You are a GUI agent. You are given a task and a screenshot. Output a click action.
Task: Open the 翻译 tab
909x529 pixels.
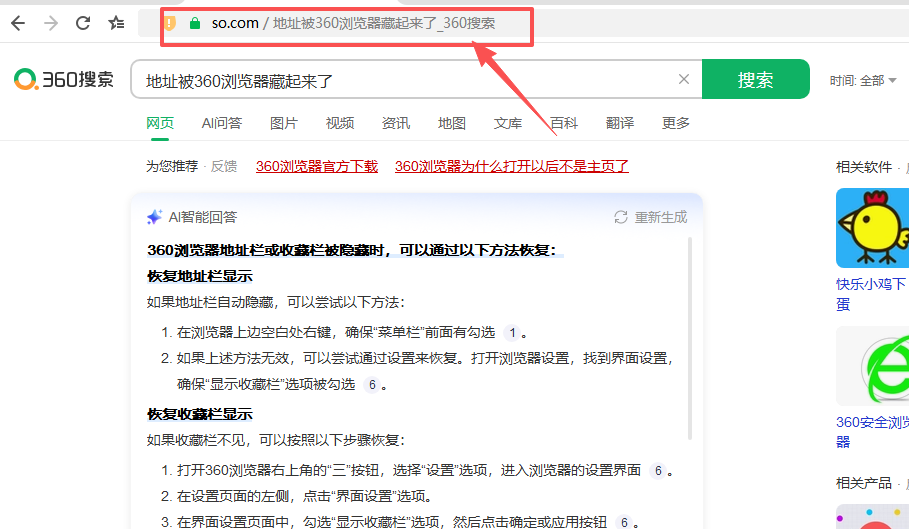620,123
